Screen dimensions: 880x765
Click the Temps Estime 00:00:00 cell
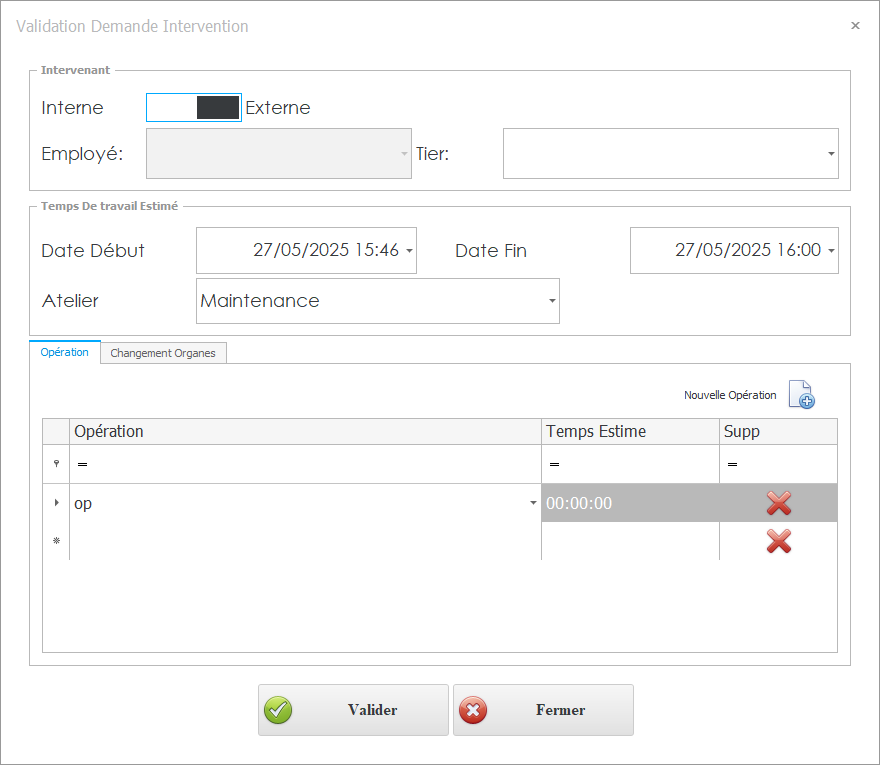[630, 503]
